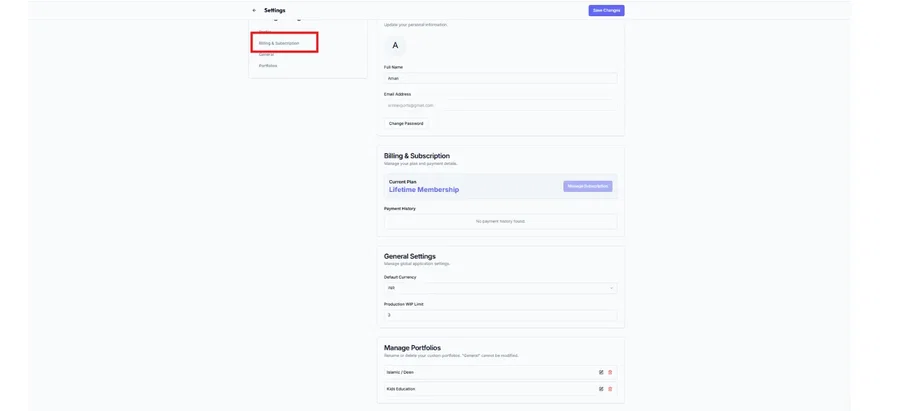Click the Production WIP Limit field
Screen dimensions: 920x411
[500, 315]
